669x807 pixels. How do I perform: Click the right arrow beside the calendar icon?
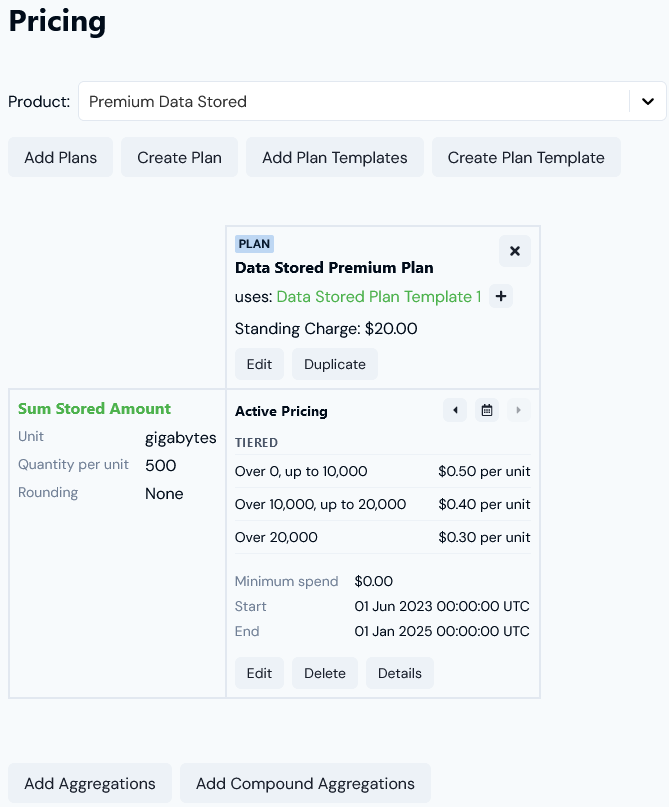519,410
